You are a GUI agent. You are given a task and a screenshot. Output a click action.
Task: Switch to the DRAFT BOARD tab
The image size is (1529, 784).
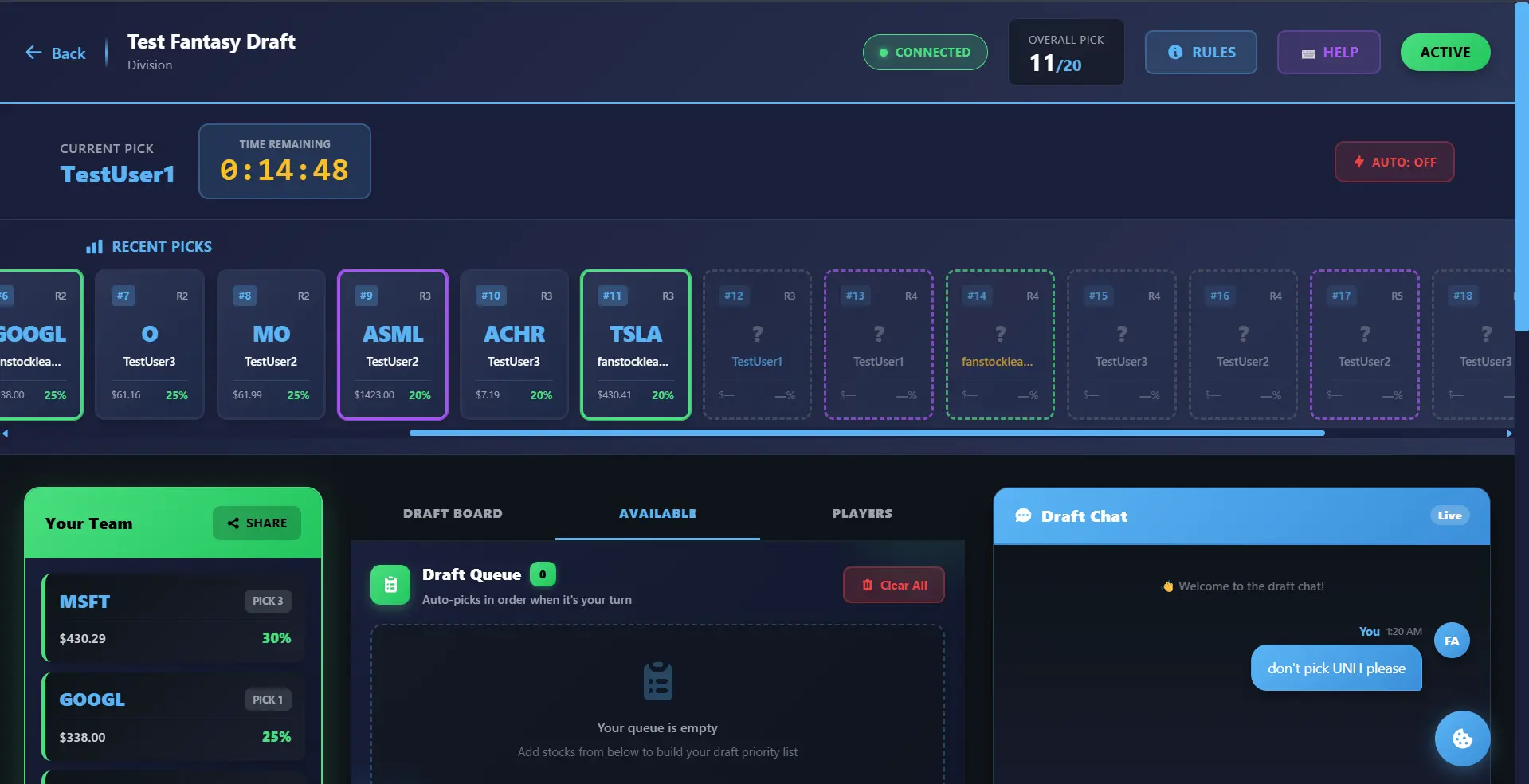tap(453, 514)
